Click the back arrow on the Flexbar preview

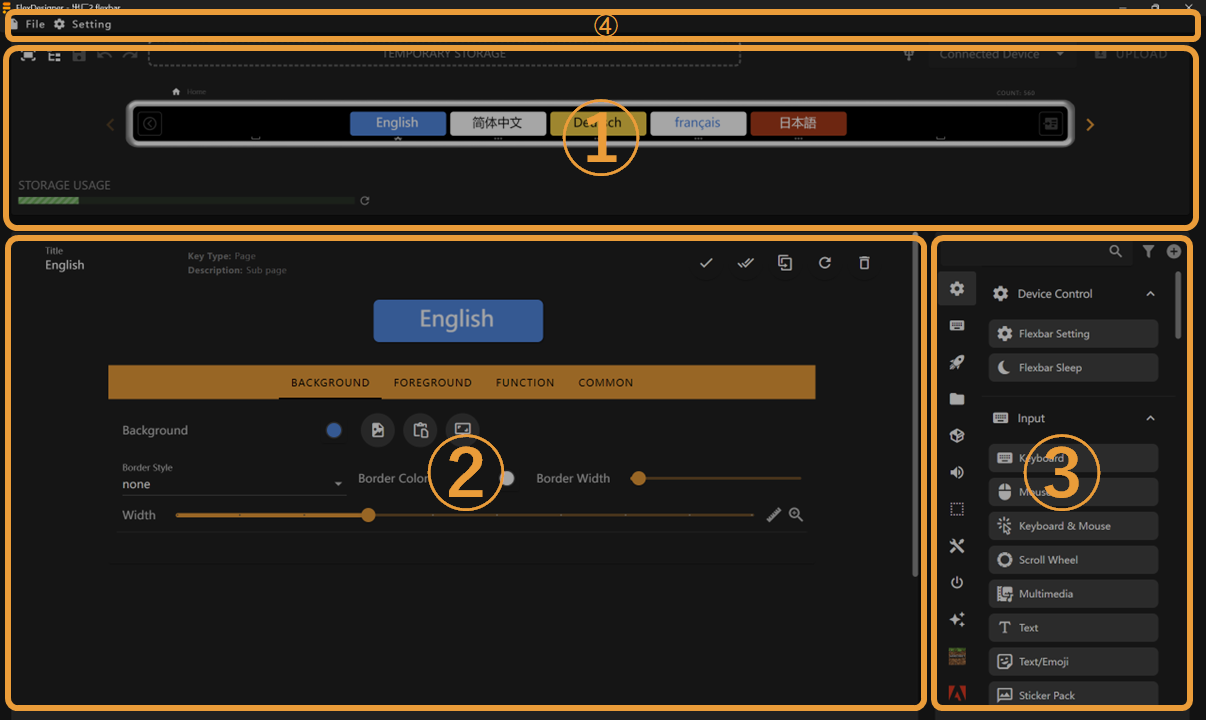pos(150,124)
